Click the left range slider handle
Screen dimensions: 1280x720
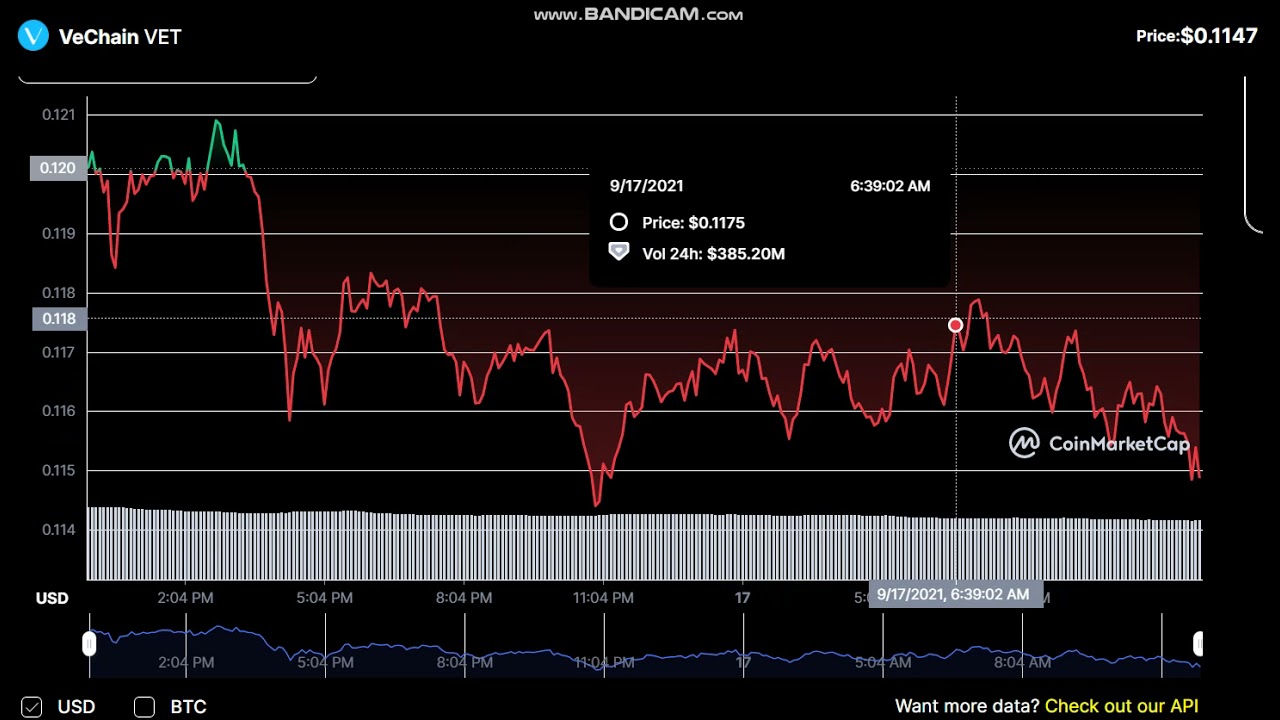[89, 643]
